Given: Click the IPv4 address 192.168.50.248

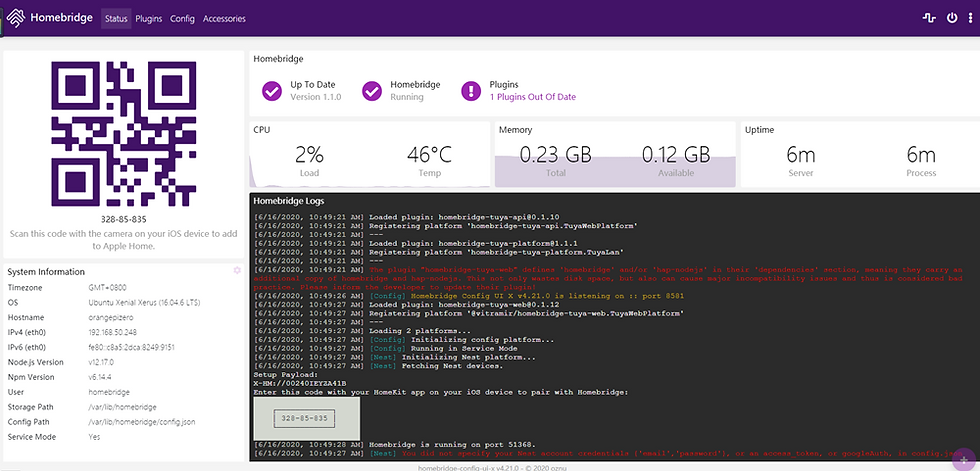Looking at the screenshot, I should [x=112, y=332].
